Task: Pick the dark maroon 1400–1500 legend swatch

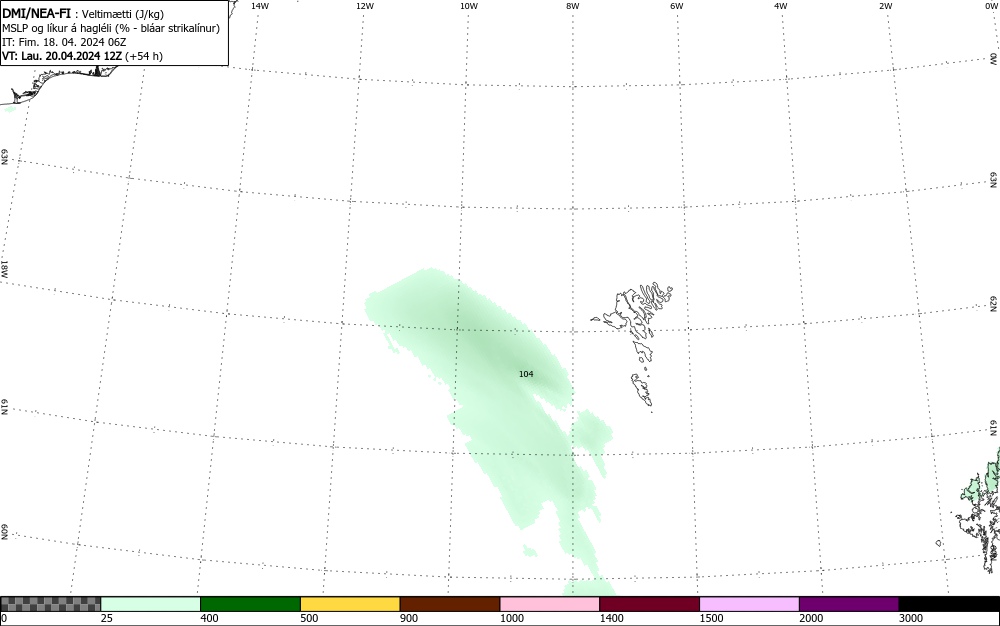Action: (x=649, y=604)
